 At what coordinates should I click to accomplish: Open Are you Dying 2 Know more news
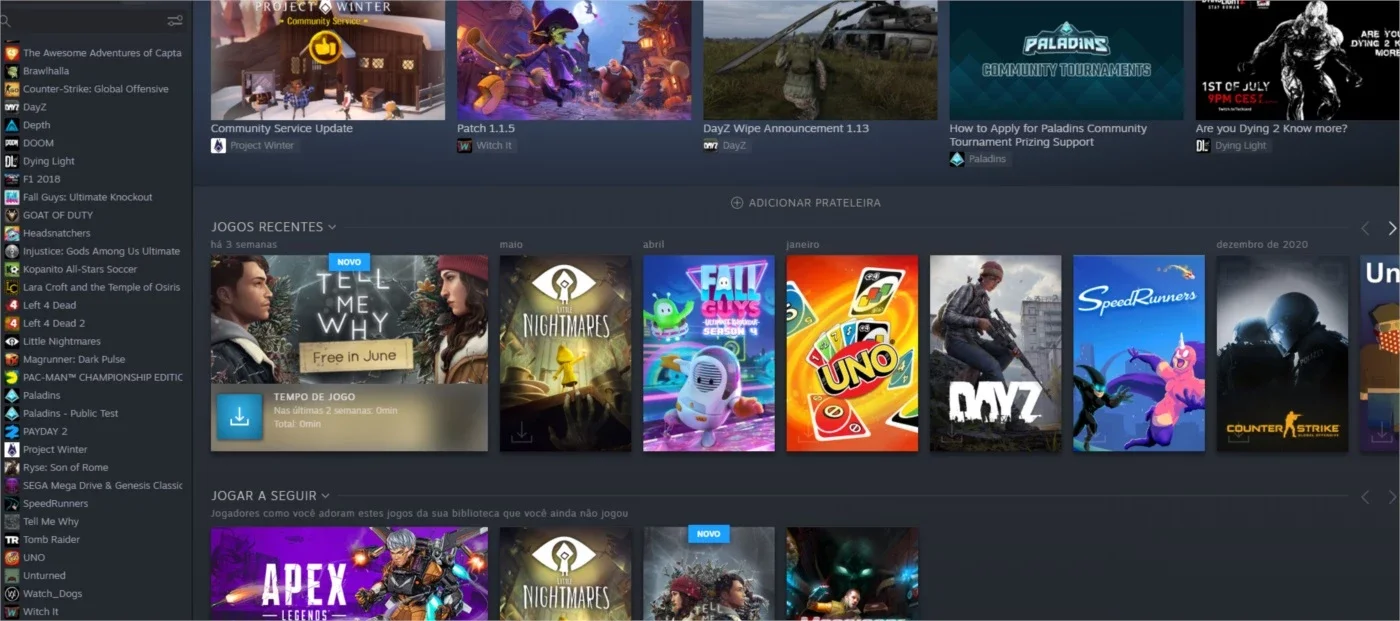pyautogui.click(x=1271, y=129)
